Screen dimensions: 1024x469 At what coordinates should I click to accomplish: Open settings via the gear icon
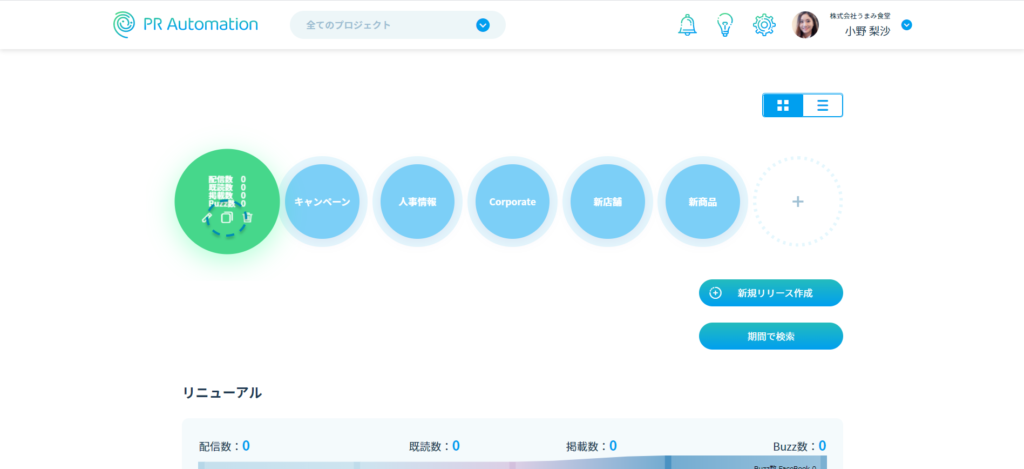click(764, 25)
